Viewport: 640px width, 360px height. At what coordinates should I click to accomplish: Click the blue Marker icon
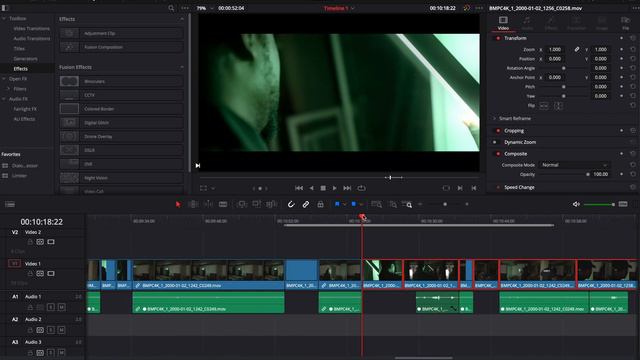tap(354, 204)
